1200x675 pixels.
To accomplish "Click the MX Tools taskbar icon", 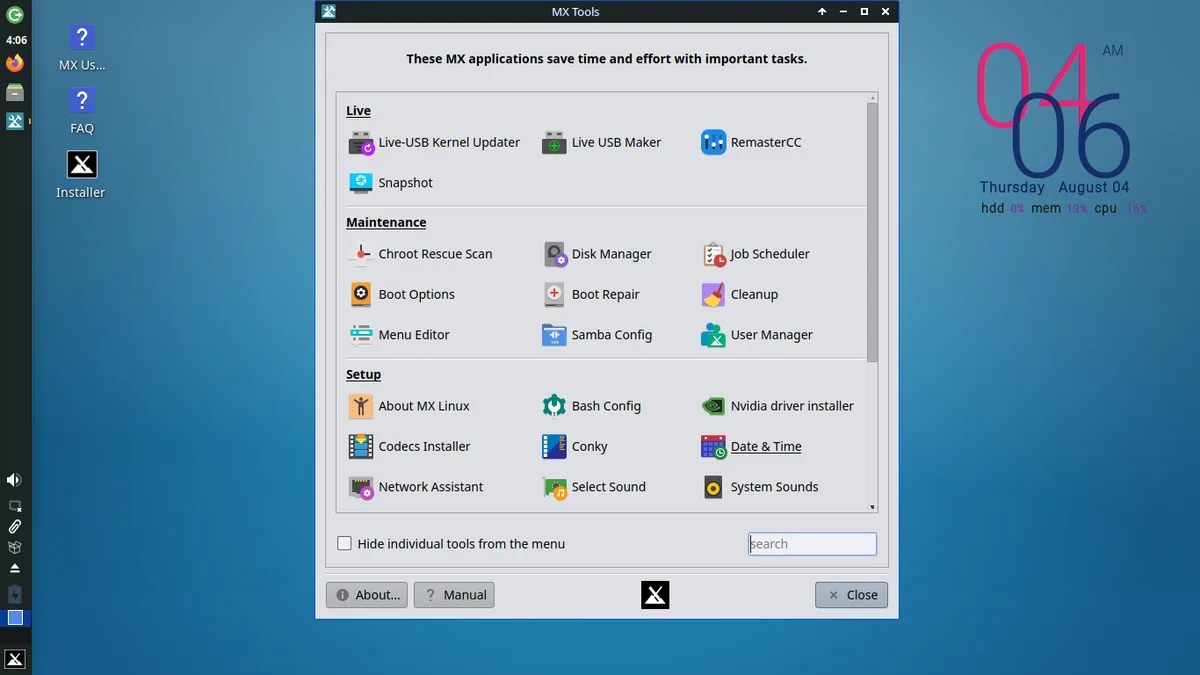I will (15, 121).
